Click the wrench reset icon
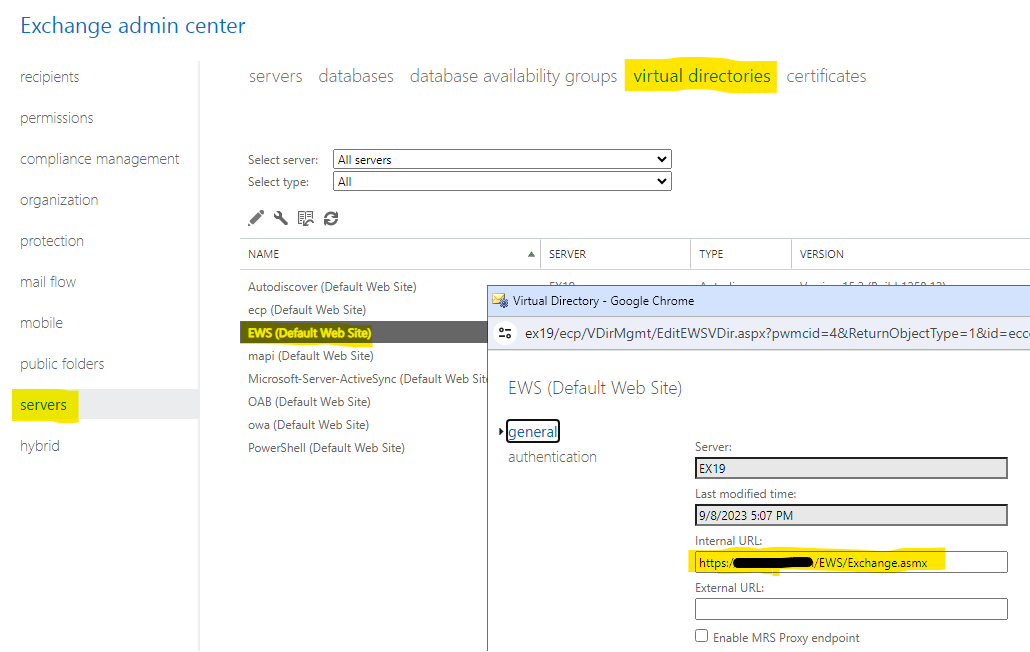 (280, 218)
